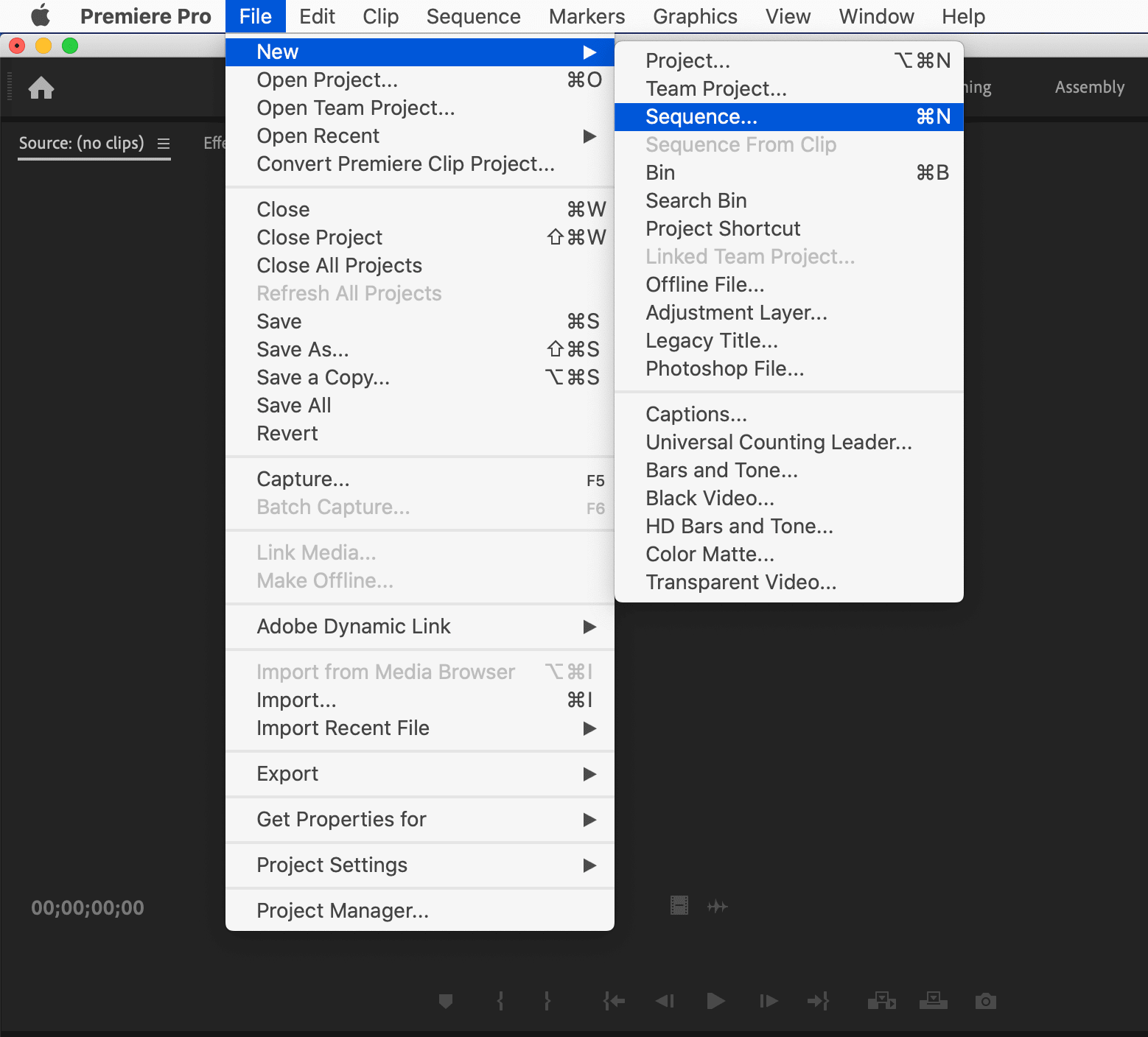This screenshot has height=1037, width=1148.
Task: Click the Mark In bracket icon
Action: click(500, 1001)
